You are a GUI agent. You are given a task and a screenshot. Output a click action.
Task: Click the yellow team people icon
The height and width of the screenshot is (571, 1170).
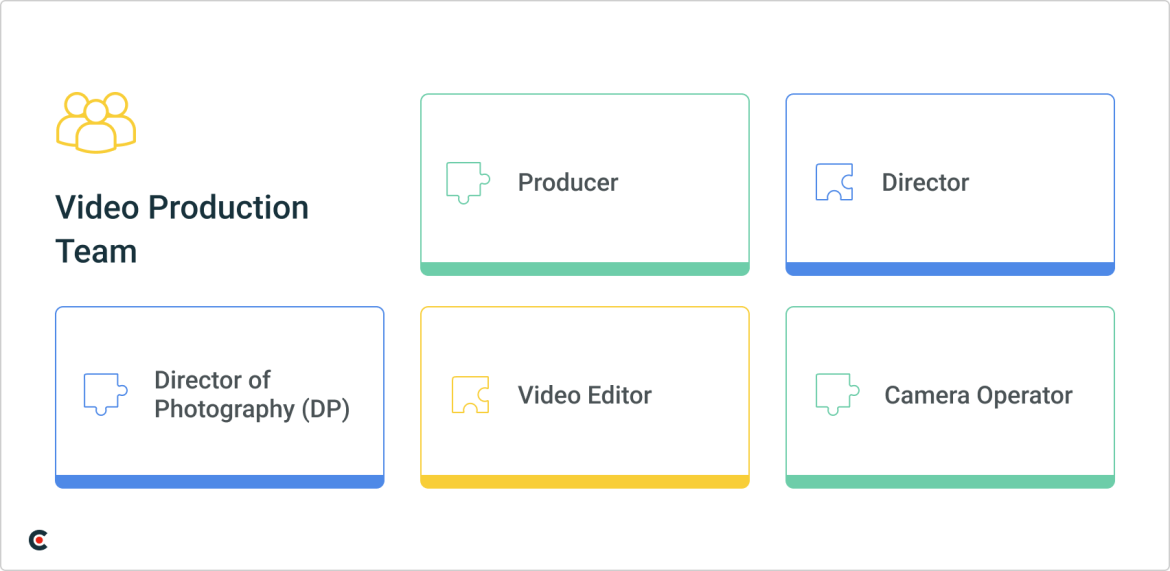point(96,122)
